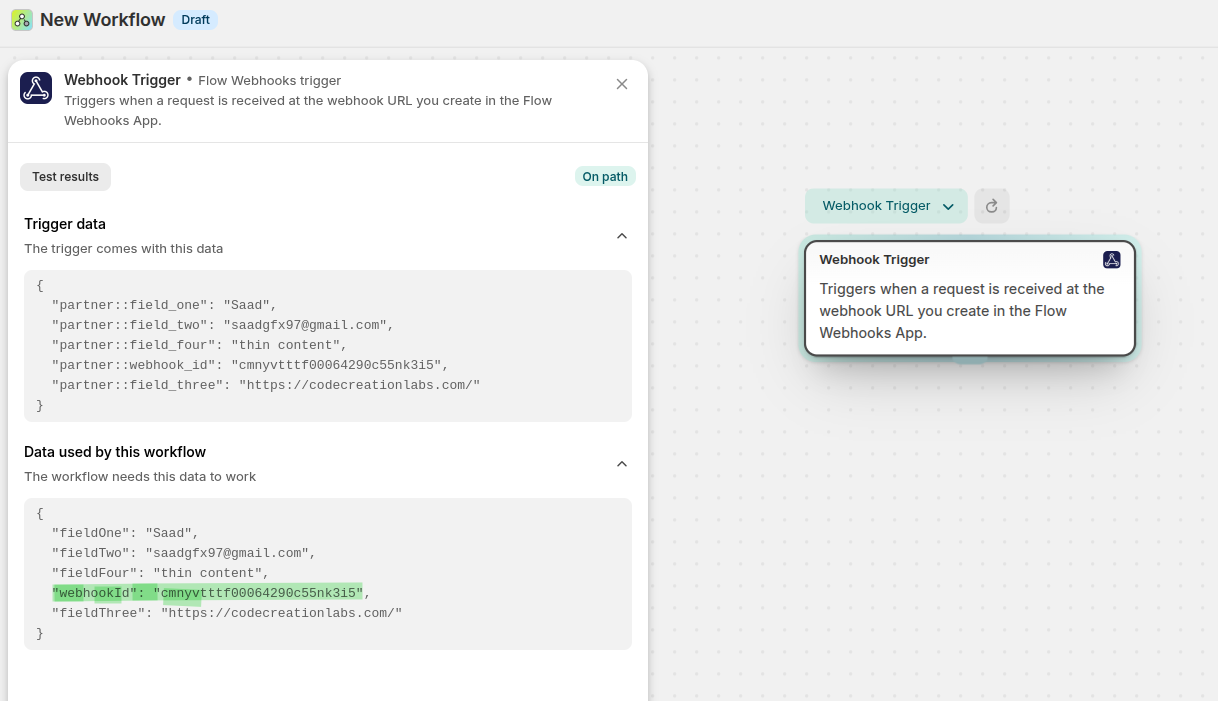Close the Webhook Trigger details panel
Image resolution: width=1218 pixels, height=701 pixels.
click(x=622, y=84)
